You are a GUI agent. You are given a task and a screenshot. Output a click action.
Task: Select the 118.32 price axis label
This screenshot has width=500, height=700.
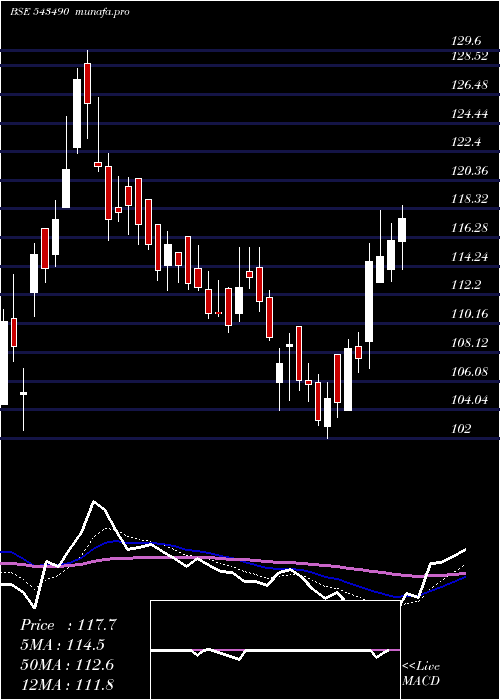tap(470, 200)
